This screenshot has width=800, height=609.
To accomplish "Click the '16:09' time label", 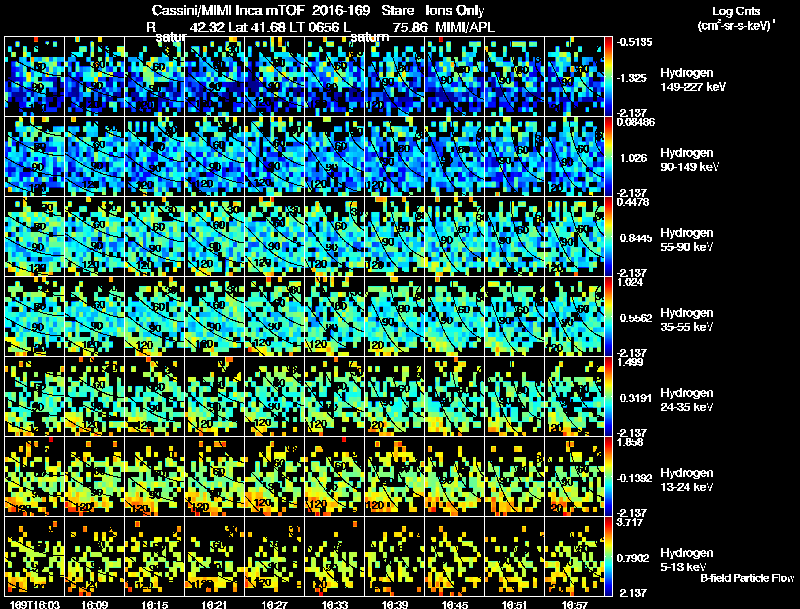I will click(x=94, y=605).
